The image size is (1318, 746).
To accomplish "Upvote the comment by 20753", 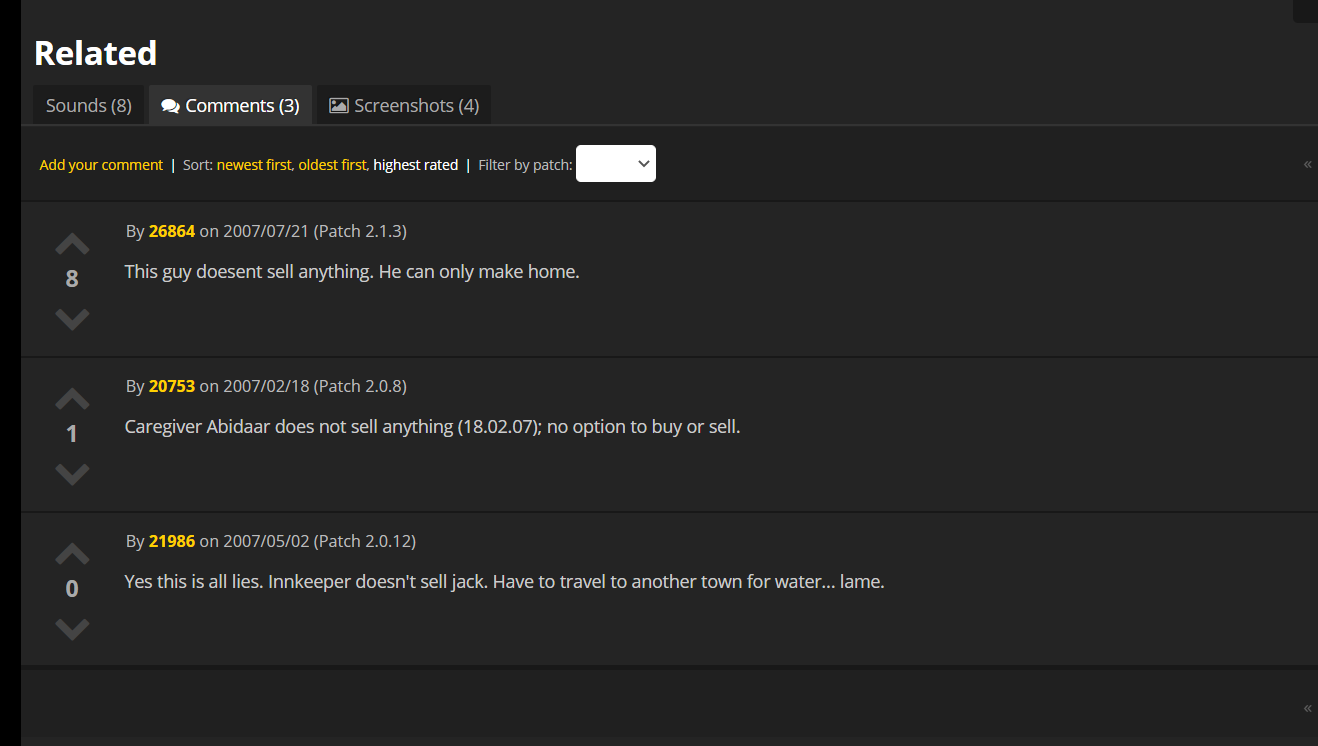I will pos(72,399).
